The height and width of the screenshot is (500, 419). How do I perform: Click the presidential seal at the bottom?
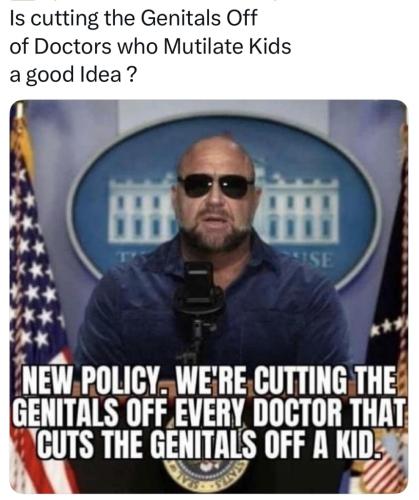[x=205, y=475]
